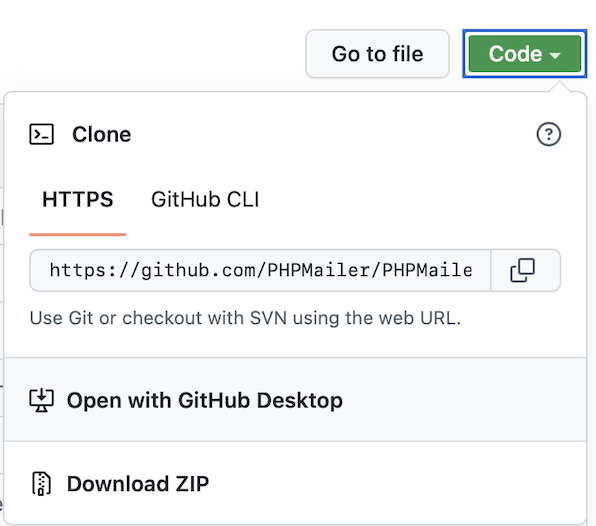
Task: Select Open with GitHub Desktop
Action: click(295, 400)
